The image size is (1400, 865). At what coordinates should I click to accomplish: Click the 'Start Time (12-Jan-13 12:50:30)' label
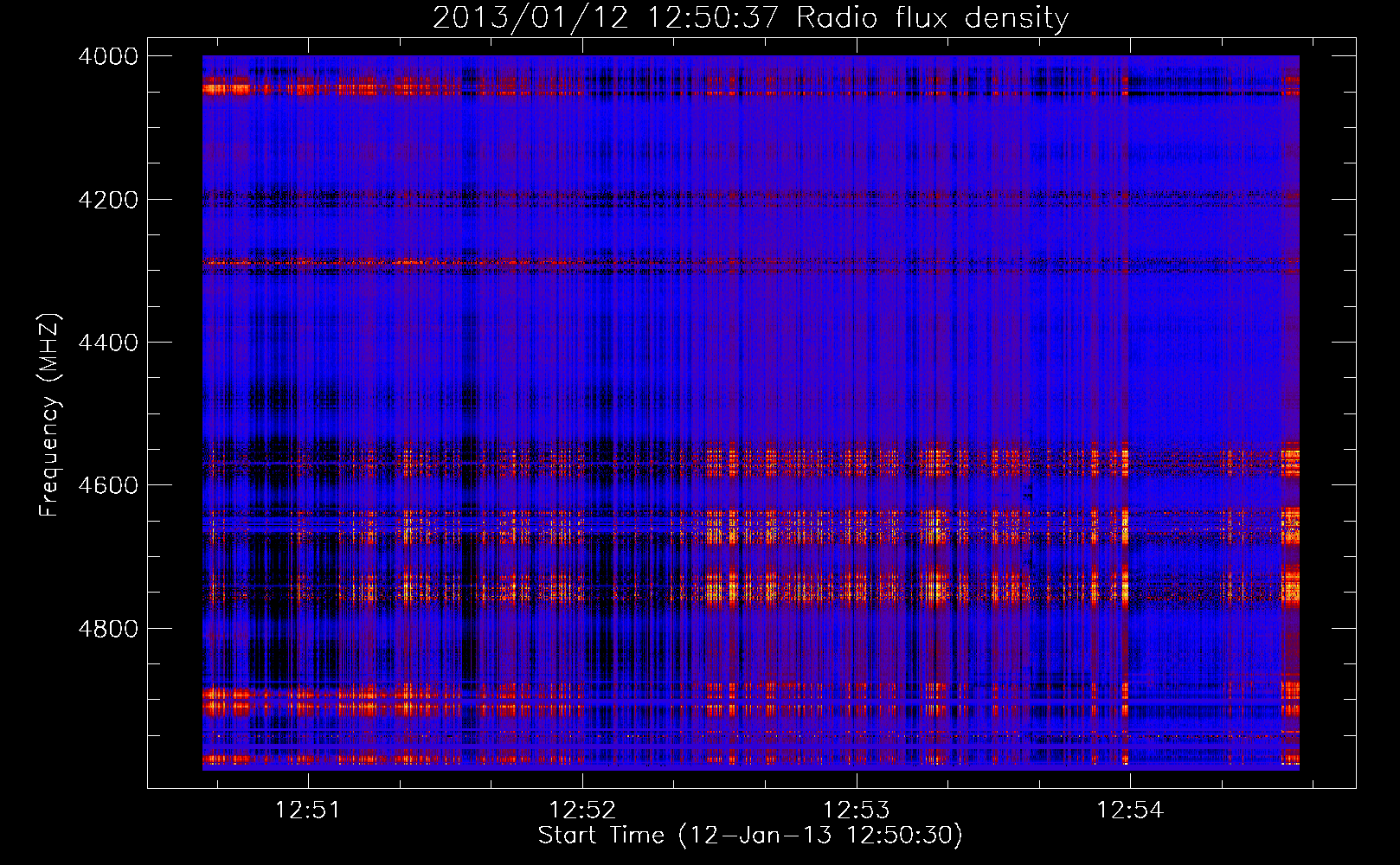pos(750,836)
